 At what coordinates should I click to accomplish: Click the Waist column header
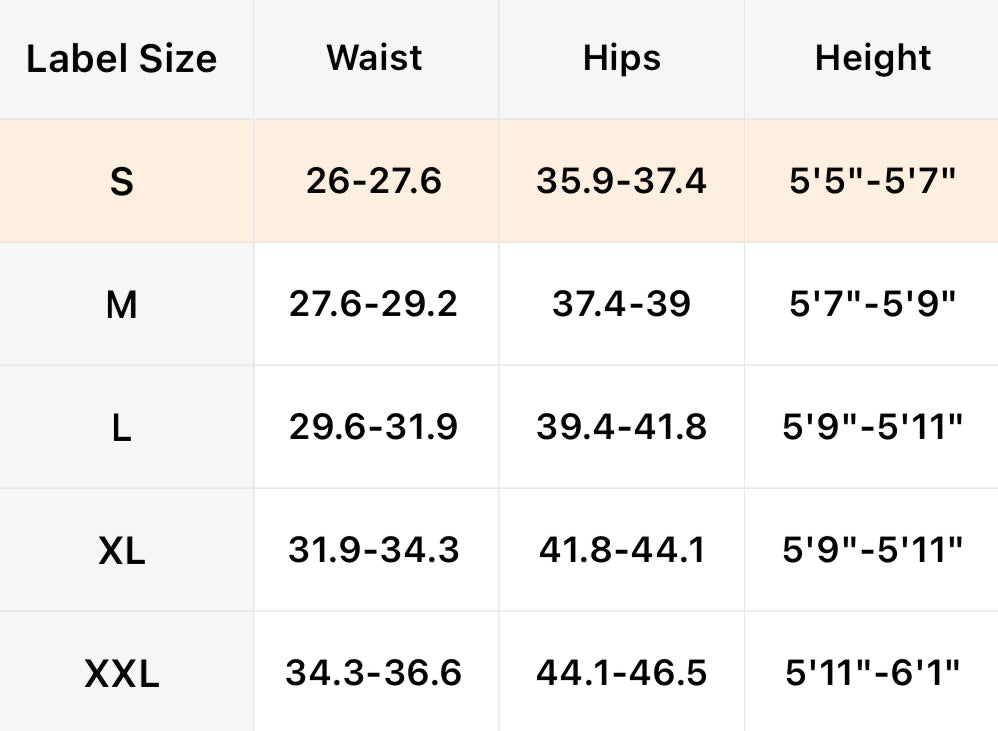point(375,58)
